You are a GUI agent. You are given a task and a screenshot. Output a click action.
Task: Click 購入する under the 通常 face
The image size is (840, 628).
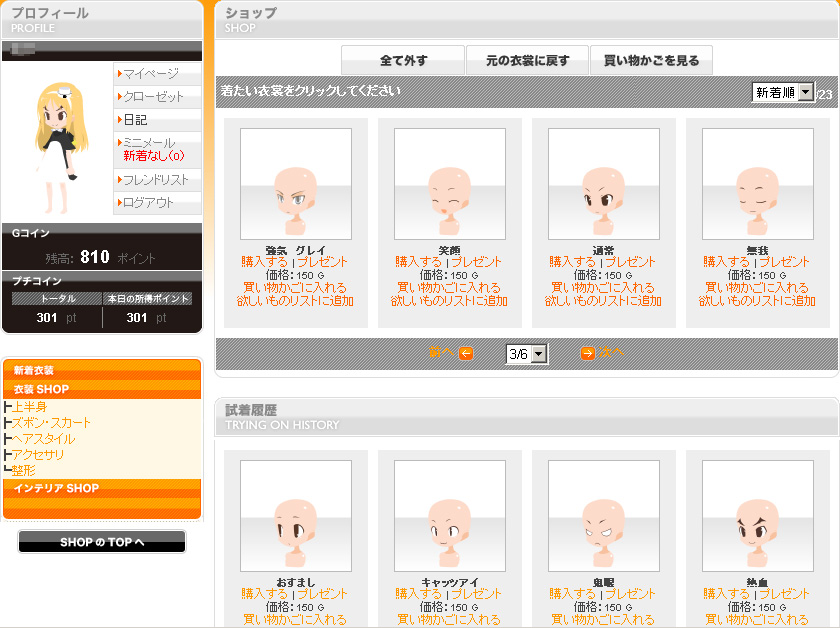572,262
